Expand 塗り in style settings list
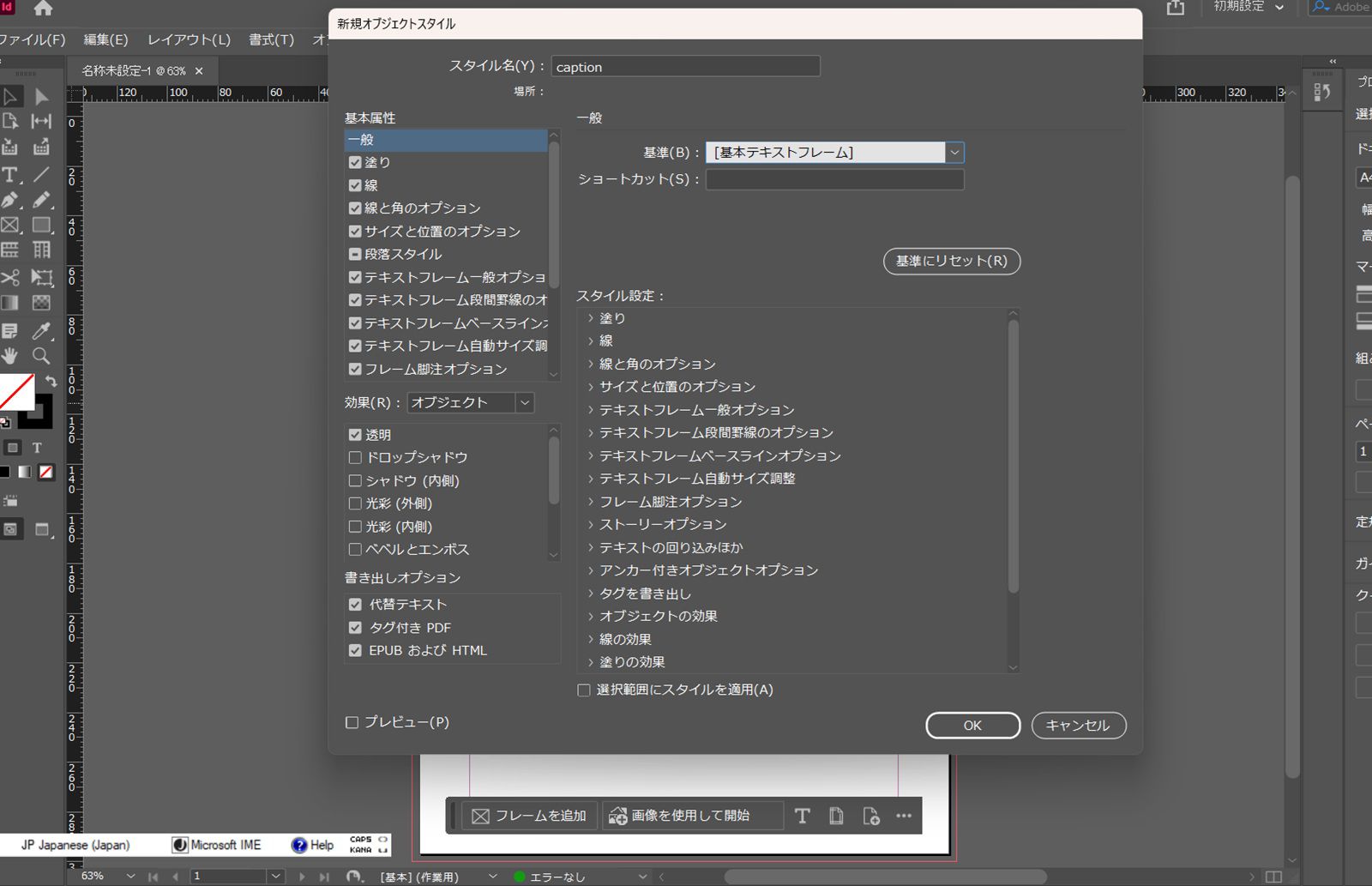The width and height of the screenshot is (1372, 886). point(591,318)
